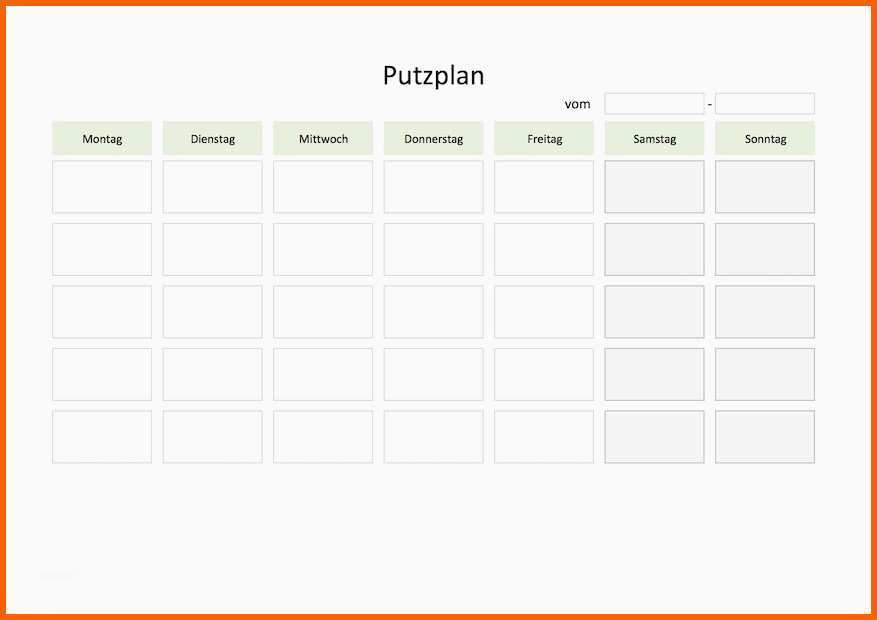The width and height of the screenshot is (877, 620).
Task: Select the Donnerstag header cell
Action: click(x=433, y=138)
